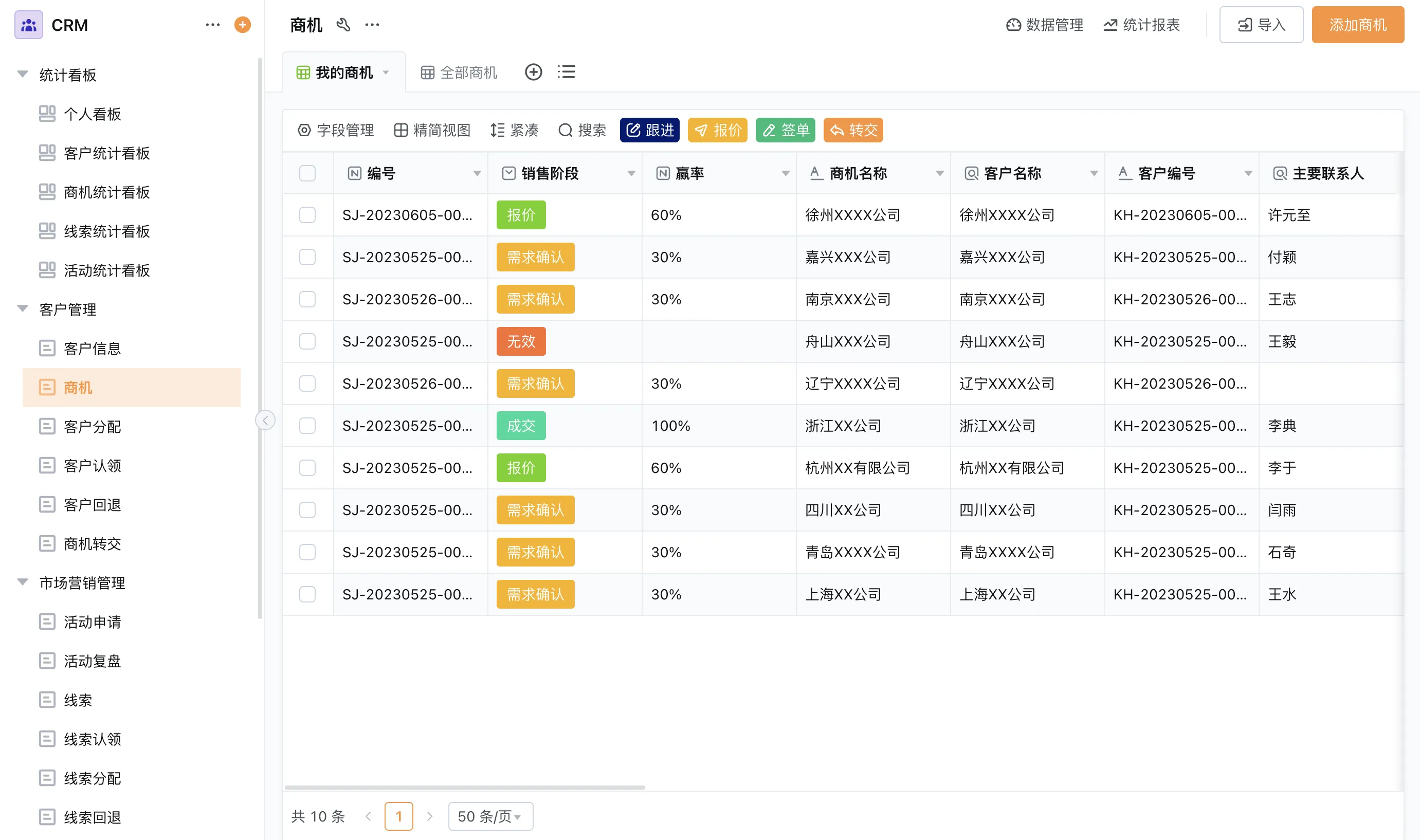Collapse the sidebar with the arrow handle
Screen dimensions: 1420x840
click(265, 420)
